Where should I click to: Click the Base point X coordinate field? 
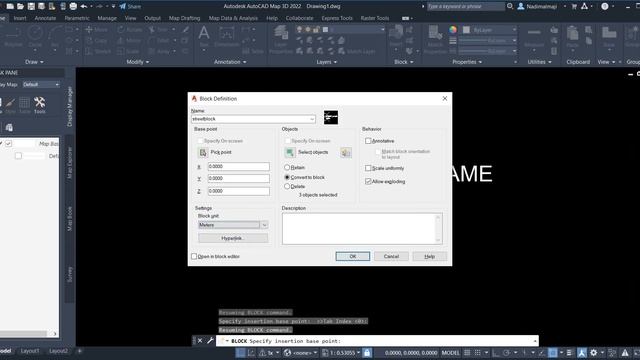click(238, 167)
